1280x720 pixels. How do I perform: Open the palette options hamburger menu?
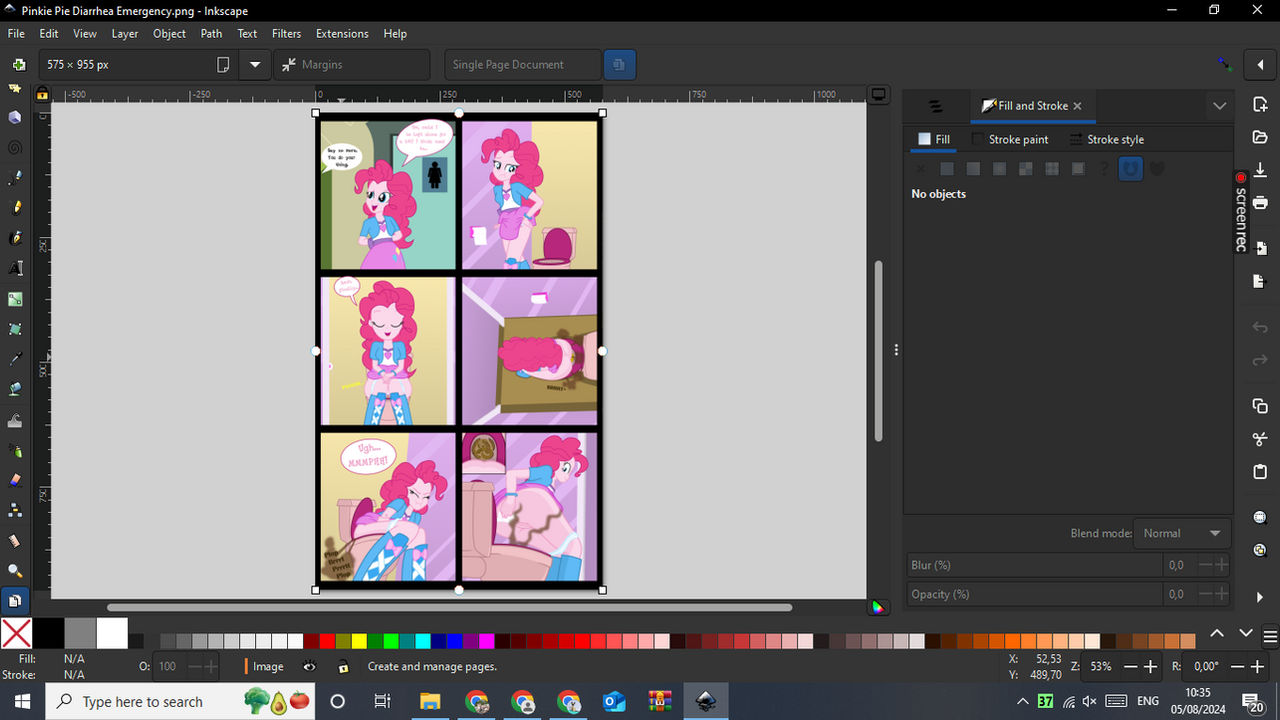coord(1270,636)
